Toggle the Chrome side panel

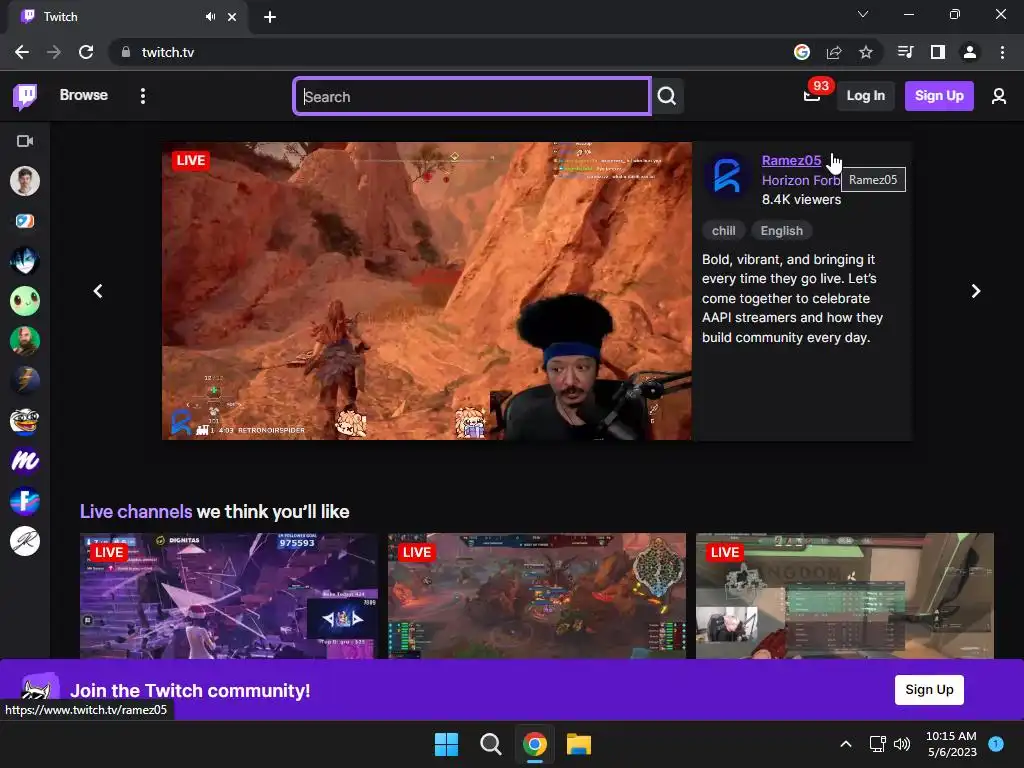pos(938,52)
